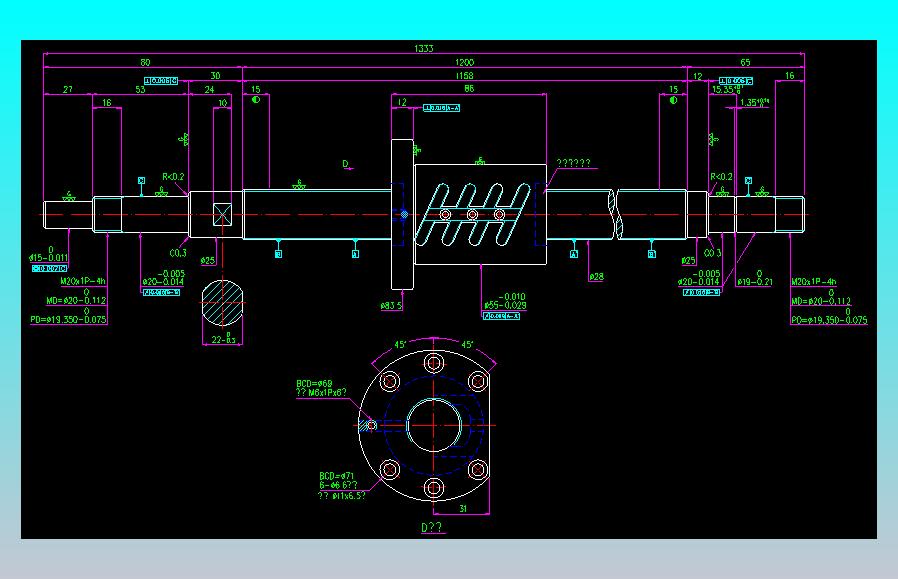Select the 86 nut length dimension
898x579 pixels.
[469, 89]
